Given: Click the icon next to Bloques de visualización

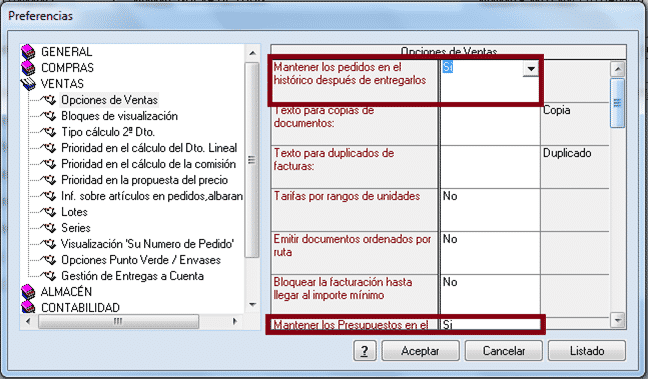Looking at the screenshot, I should pos(49,116).
